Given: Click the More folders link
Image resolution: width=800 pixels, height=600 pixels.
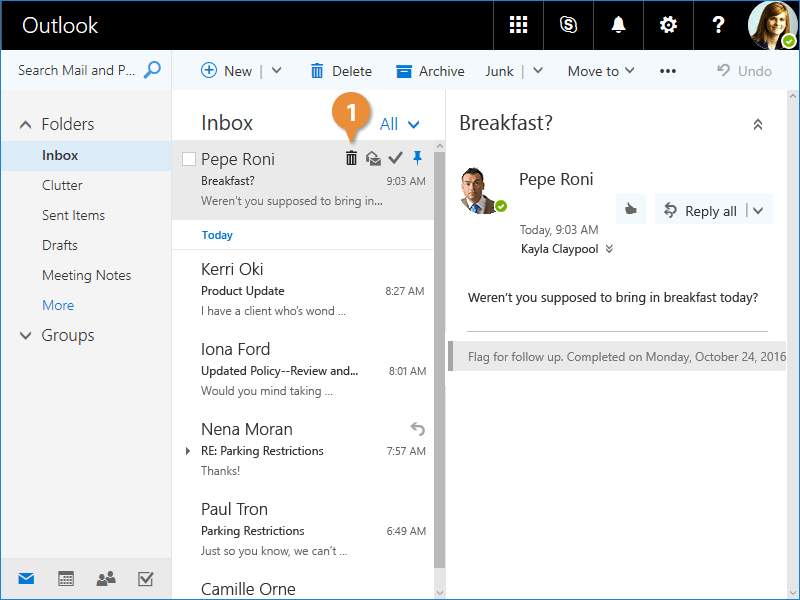Looking at the screenshot, I should tap(58, 305).
